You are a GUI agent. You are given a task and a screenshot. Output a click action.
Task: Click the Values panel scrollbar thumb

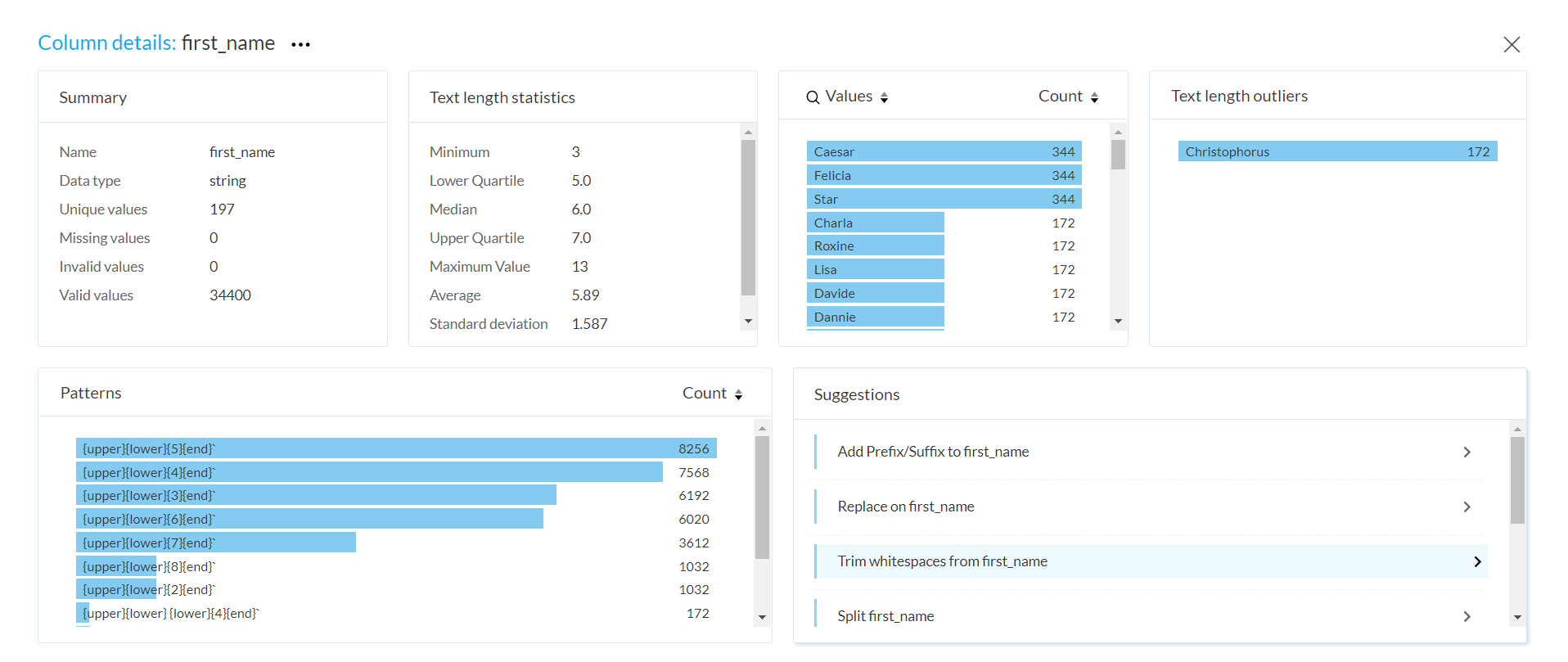(1118, 155)
